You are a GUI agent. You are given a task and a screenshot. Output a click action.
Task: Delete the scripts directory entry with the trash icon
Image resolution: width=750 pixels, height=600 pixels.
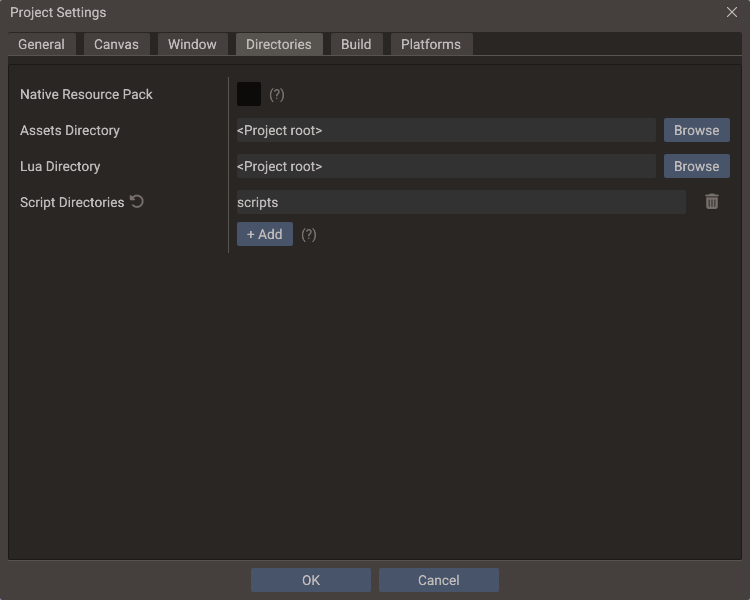click(712, 201)
